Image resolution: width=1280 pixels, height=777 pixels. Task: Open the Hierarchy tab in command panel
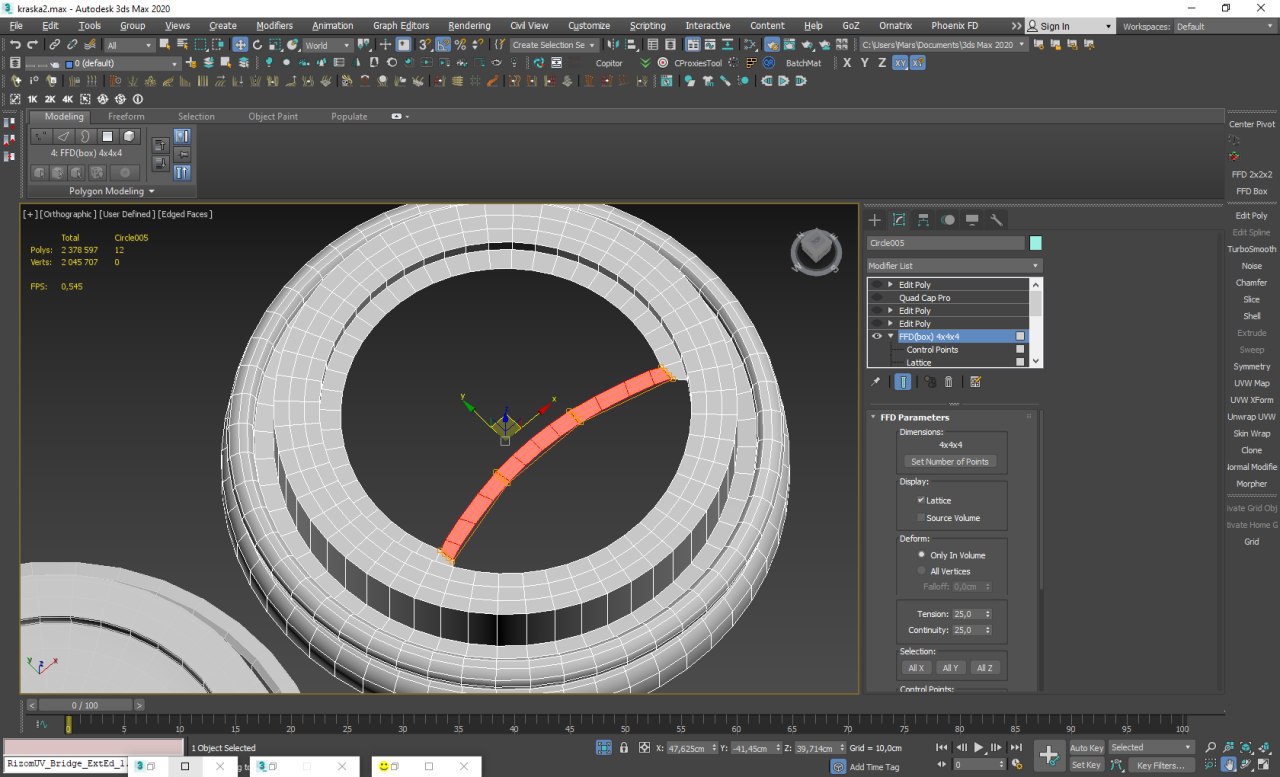[x=923, y=220]
